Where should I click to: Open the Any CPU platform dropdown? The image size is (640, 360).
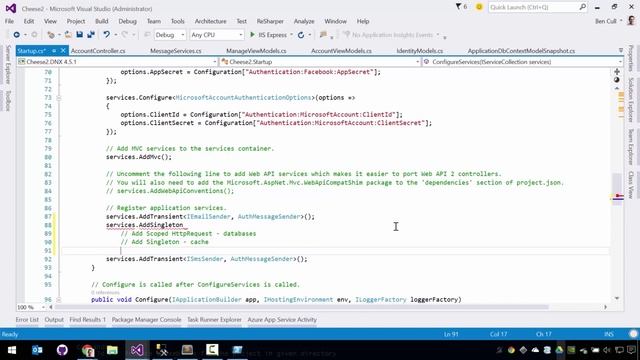pyautogui.click(x=217, y=35)
